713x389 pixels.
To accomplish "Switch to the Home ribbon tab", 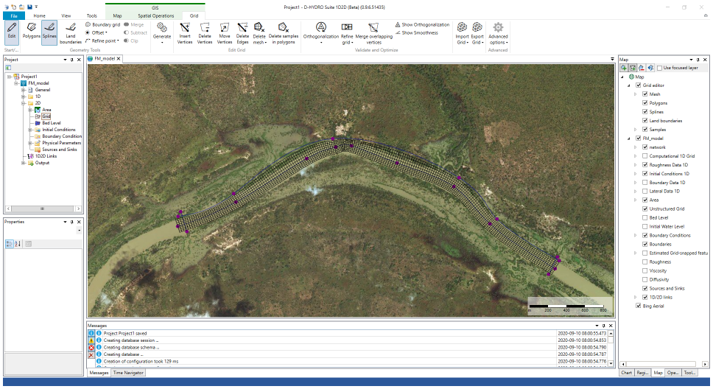I will [x=40, y=16].
